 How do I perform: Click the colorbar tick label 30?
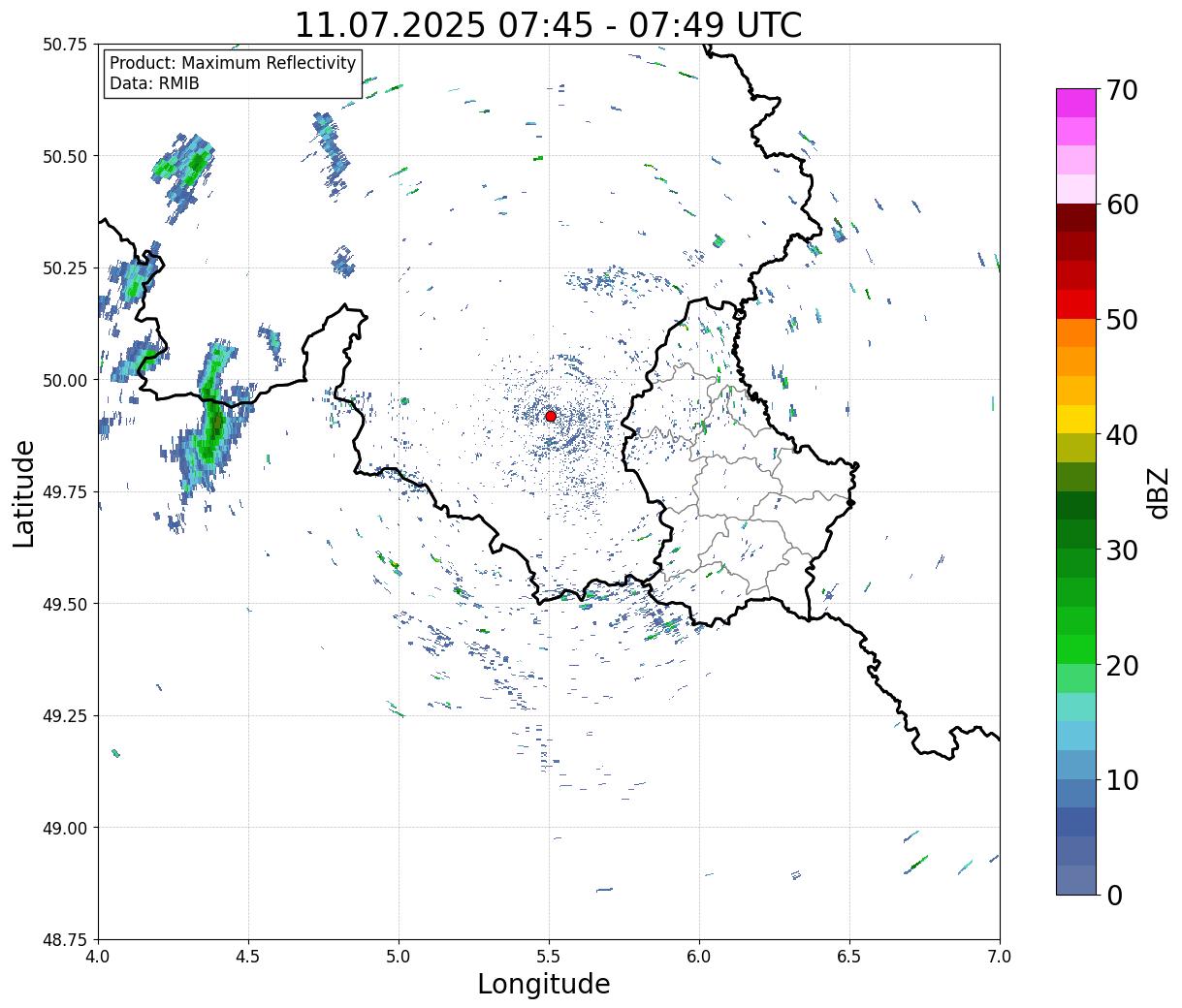tap(1122, 551)
